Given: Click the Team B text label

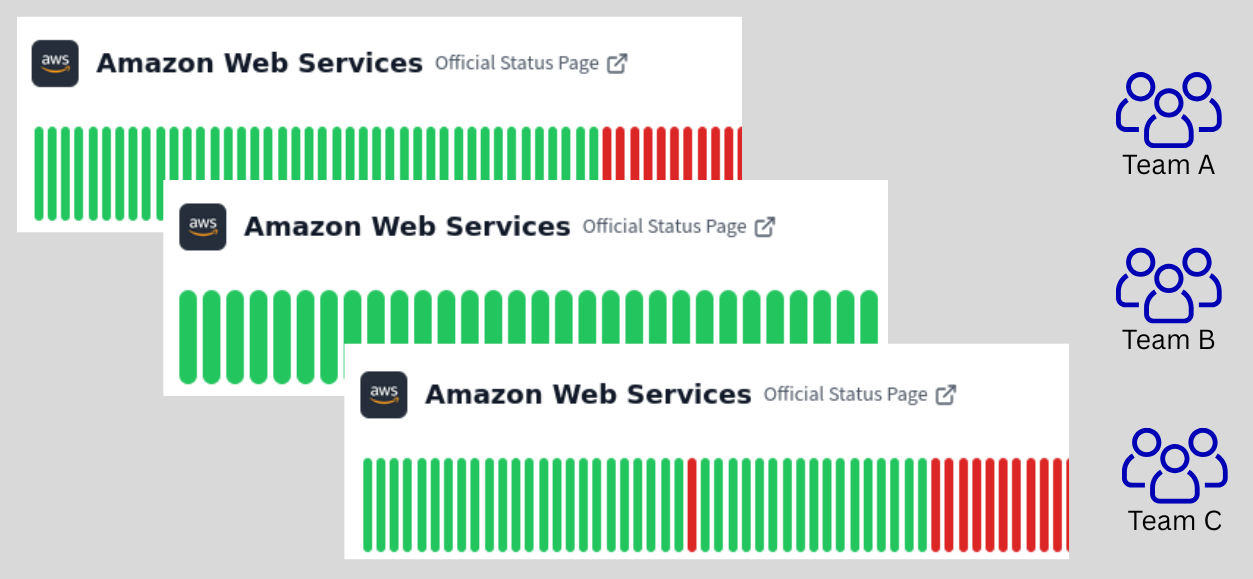Looking at the screenshot, I should coord(1168,340).
